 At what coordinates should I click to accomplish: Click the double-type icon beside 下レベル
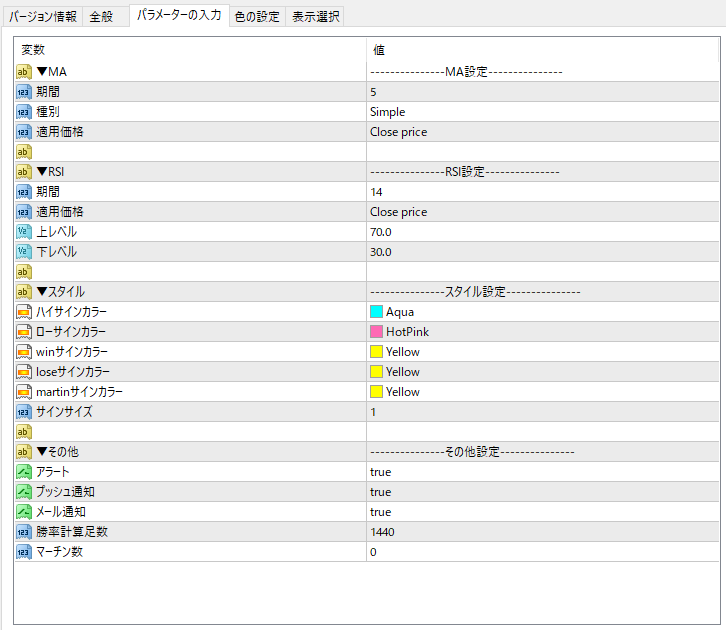coord(24,252)
